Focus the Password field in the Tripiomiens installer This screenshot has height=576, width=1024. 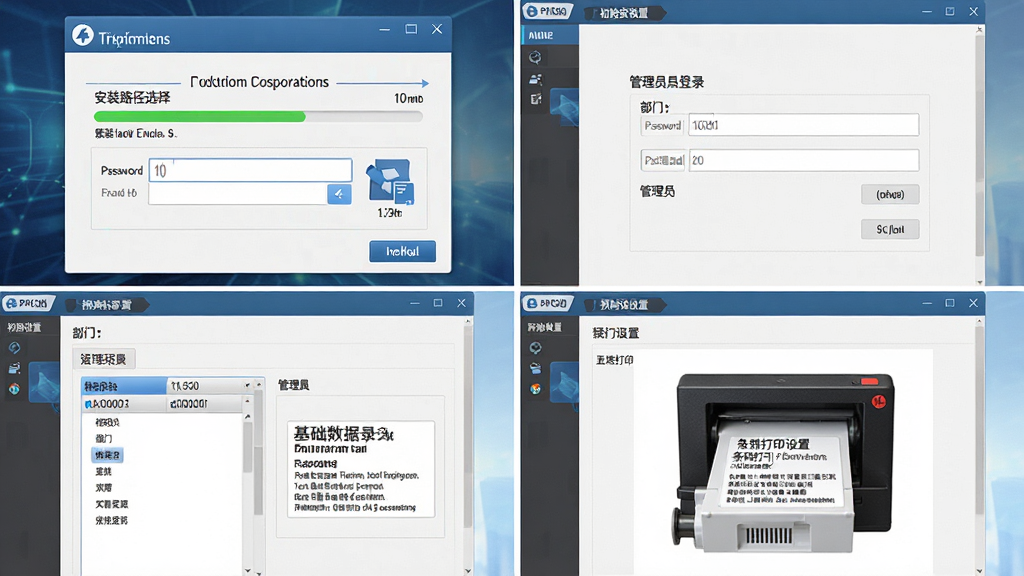click(251, 170)
